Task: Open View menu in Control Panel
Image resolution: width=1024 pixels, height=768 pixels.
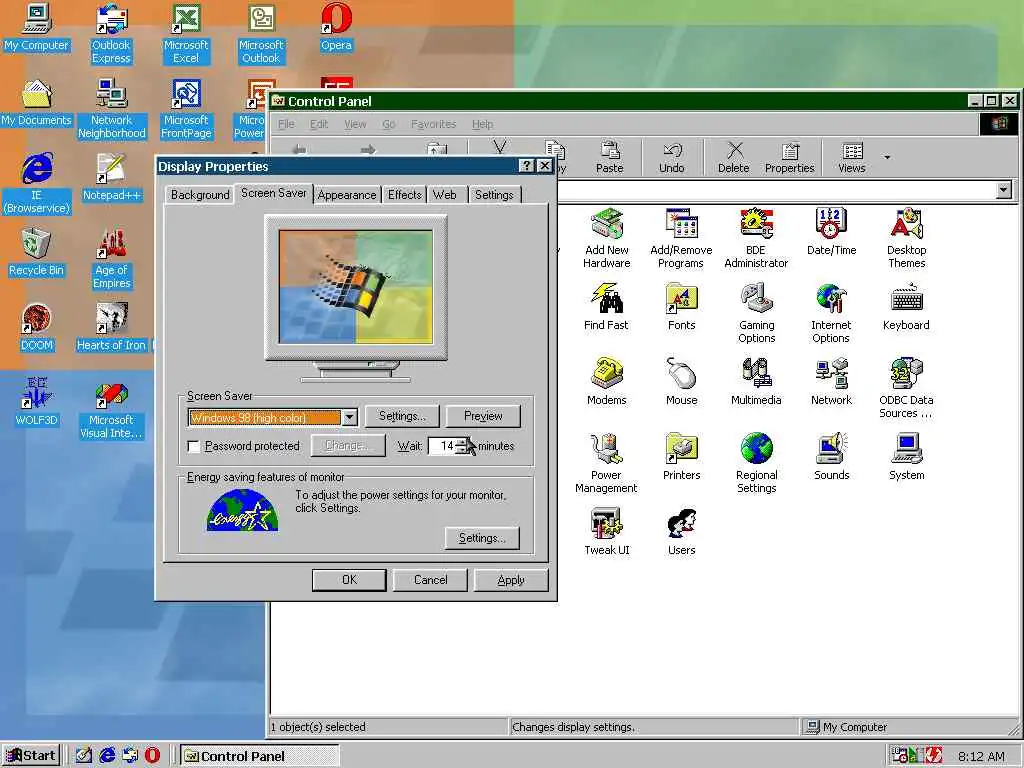Action: (x=355, y=124)
